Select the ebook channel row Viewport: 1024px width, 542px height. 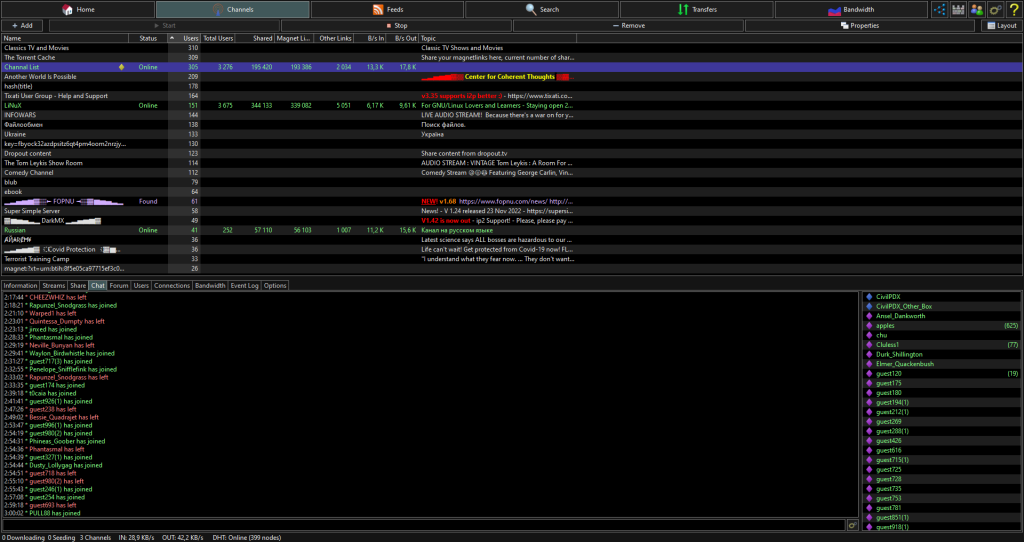coord(511,192)
